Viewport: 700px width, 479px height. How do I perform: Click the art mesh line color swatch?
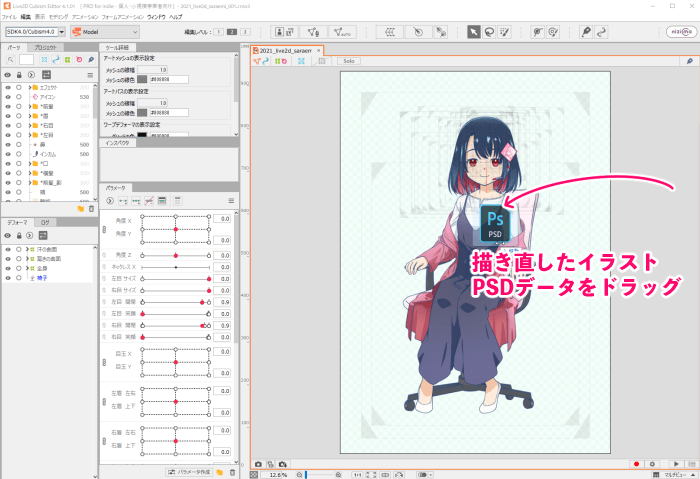click(x=142, y=79)
